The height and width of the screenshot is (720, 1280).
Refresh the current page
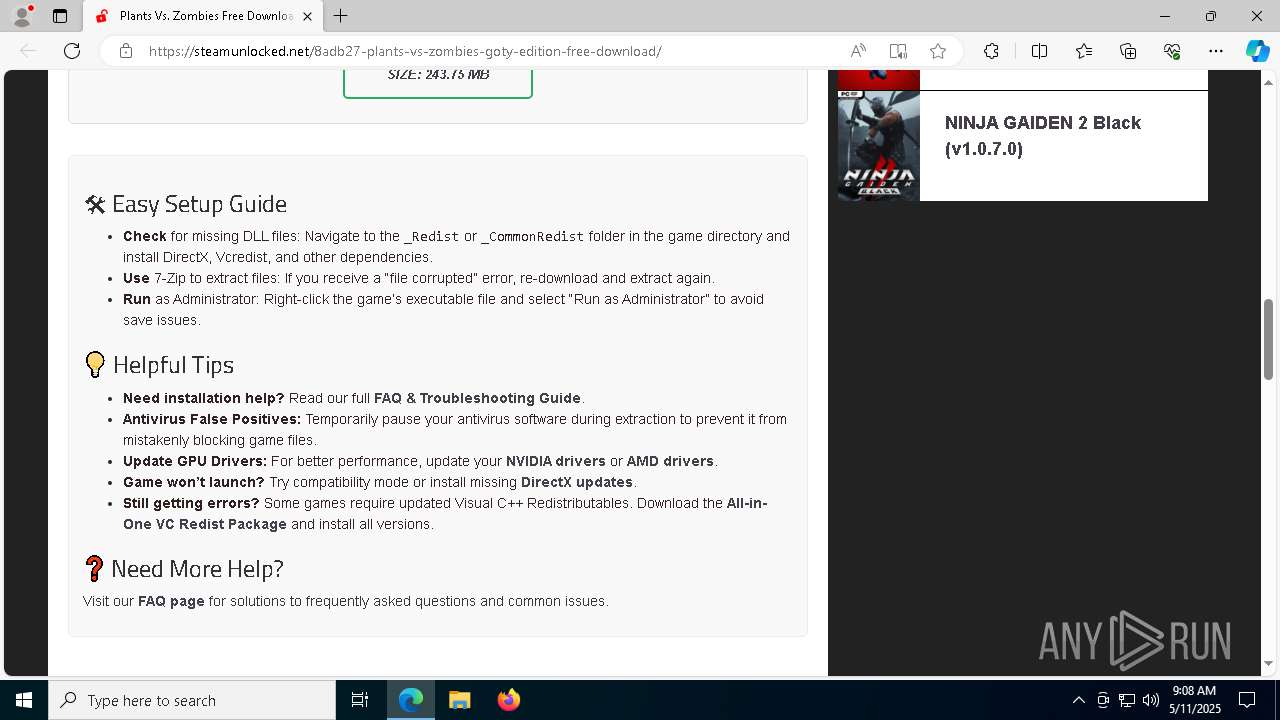coord(72,51)
